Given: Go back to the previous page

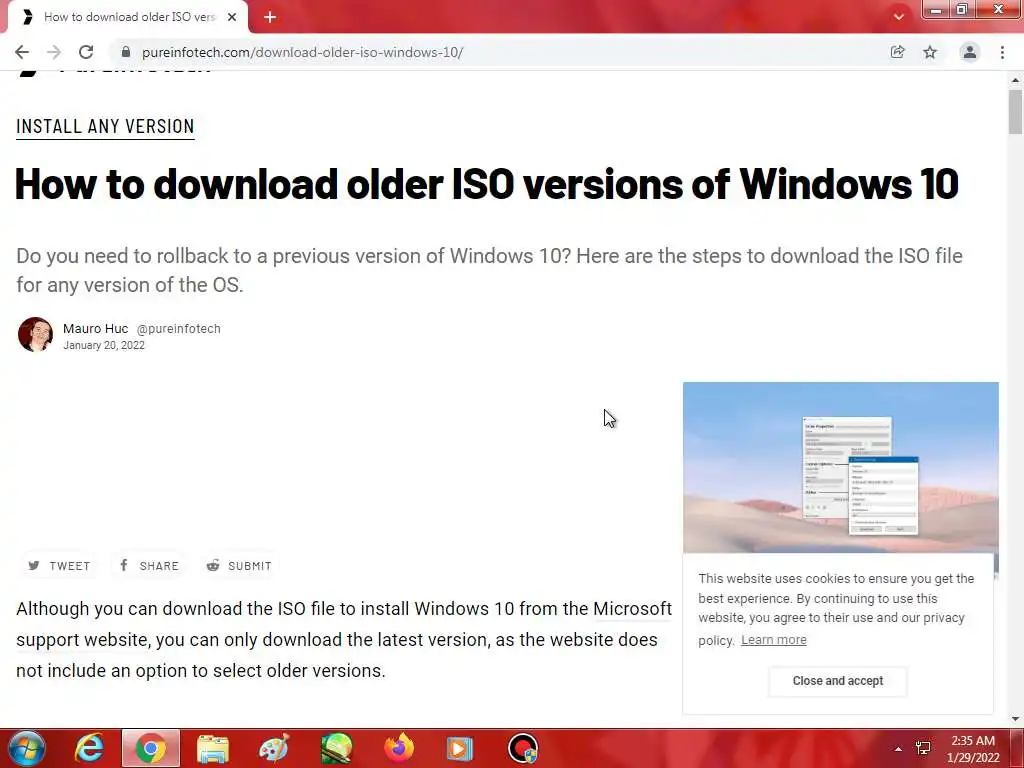Looking at the screenshot, I should 22,52.
